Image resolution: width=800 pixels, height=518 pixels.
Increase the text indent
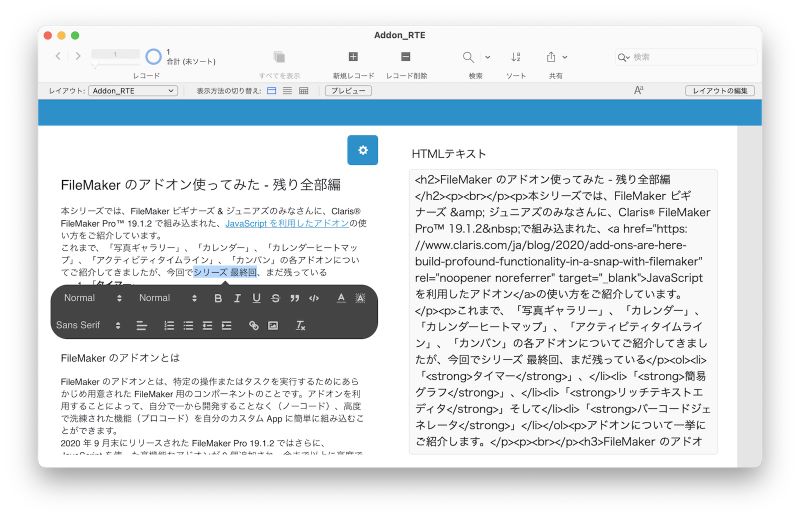coord(227,326)
